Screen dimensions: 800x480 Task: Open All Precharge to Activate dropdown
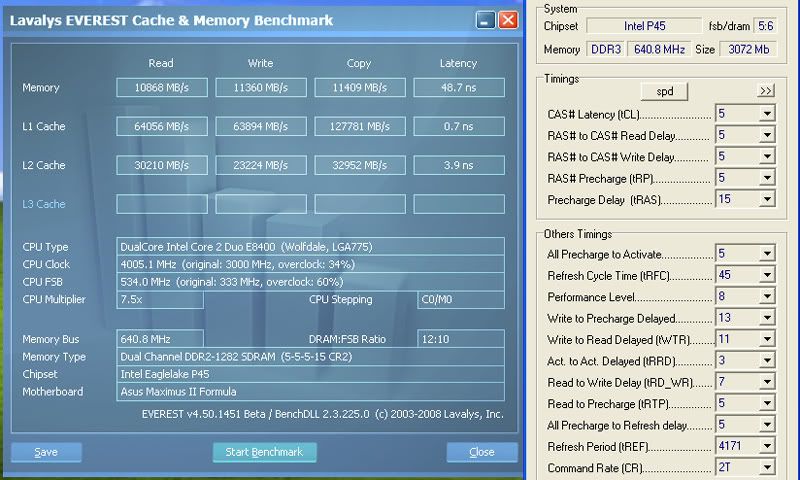[767, 254]
